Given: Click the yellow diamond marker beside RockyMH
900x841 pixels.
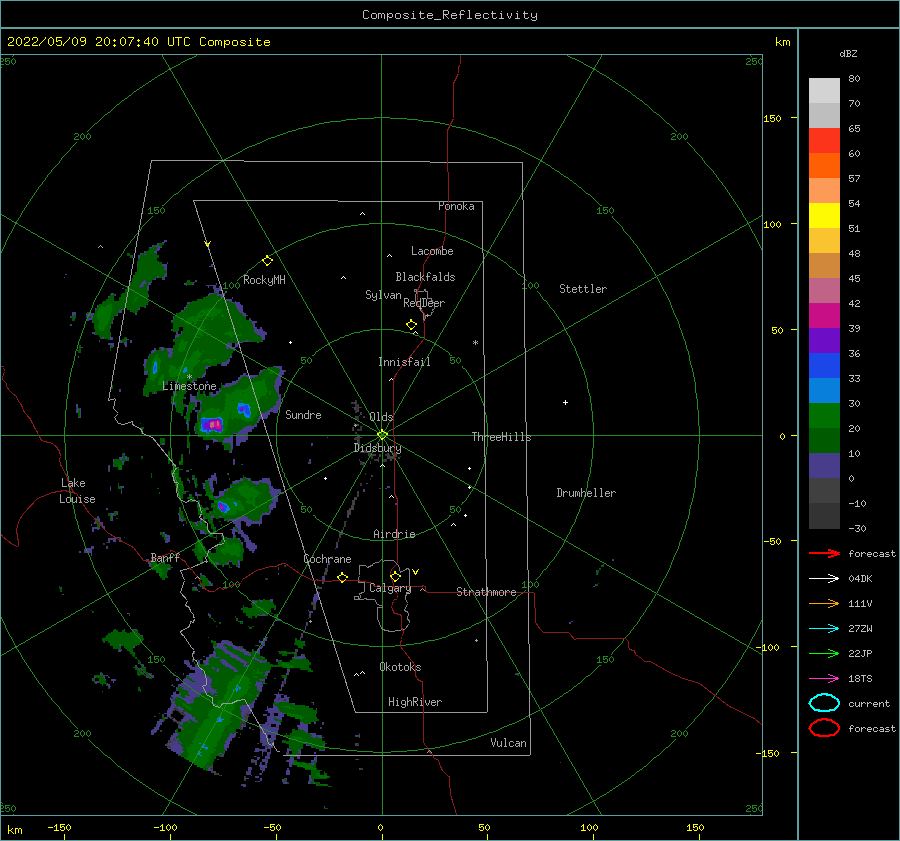Looking at the screenshot, I should 267,261.
